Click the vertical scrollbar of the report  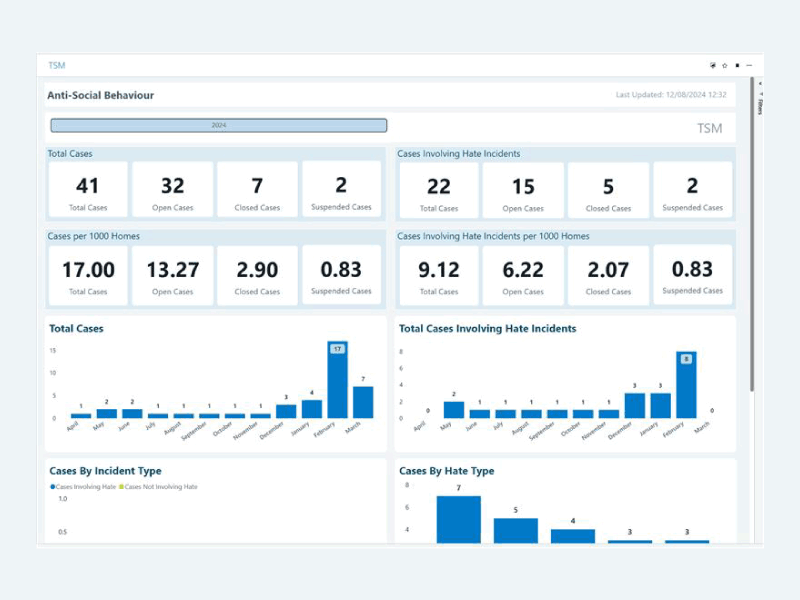[752, 250]
